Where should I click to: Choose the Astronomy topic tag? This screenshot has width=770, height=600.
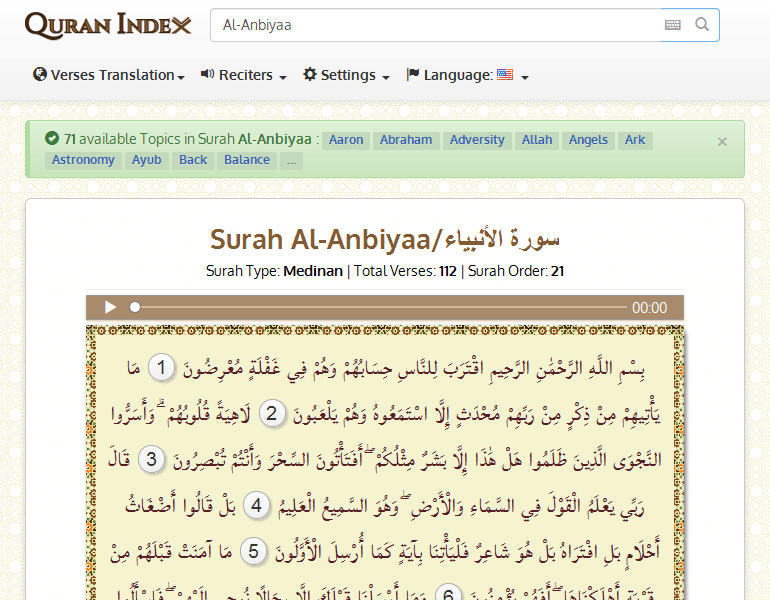[x=83, y=160]
